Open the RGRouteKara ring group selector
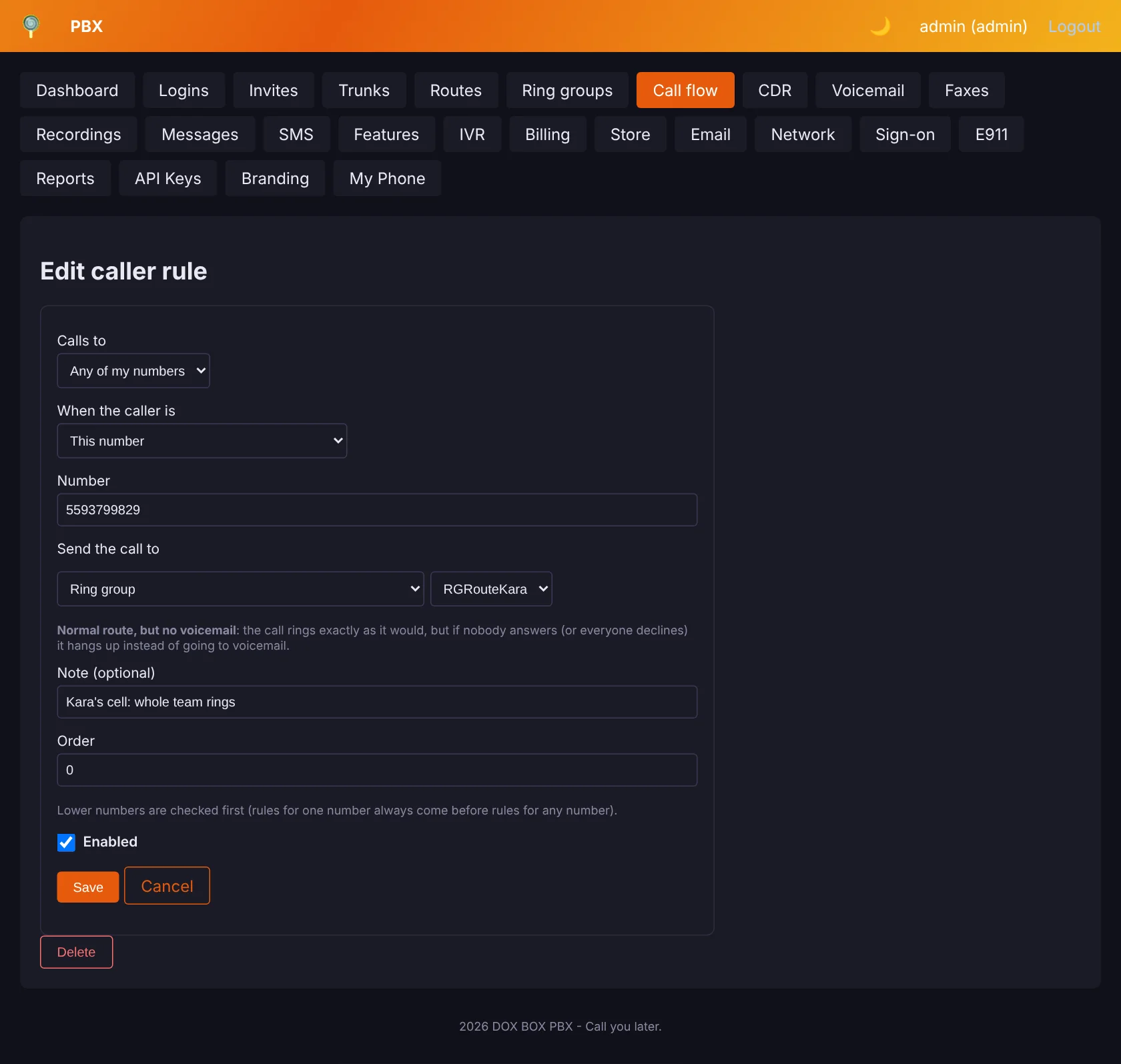This screenshot has height=1064, width=1121. 491,589
